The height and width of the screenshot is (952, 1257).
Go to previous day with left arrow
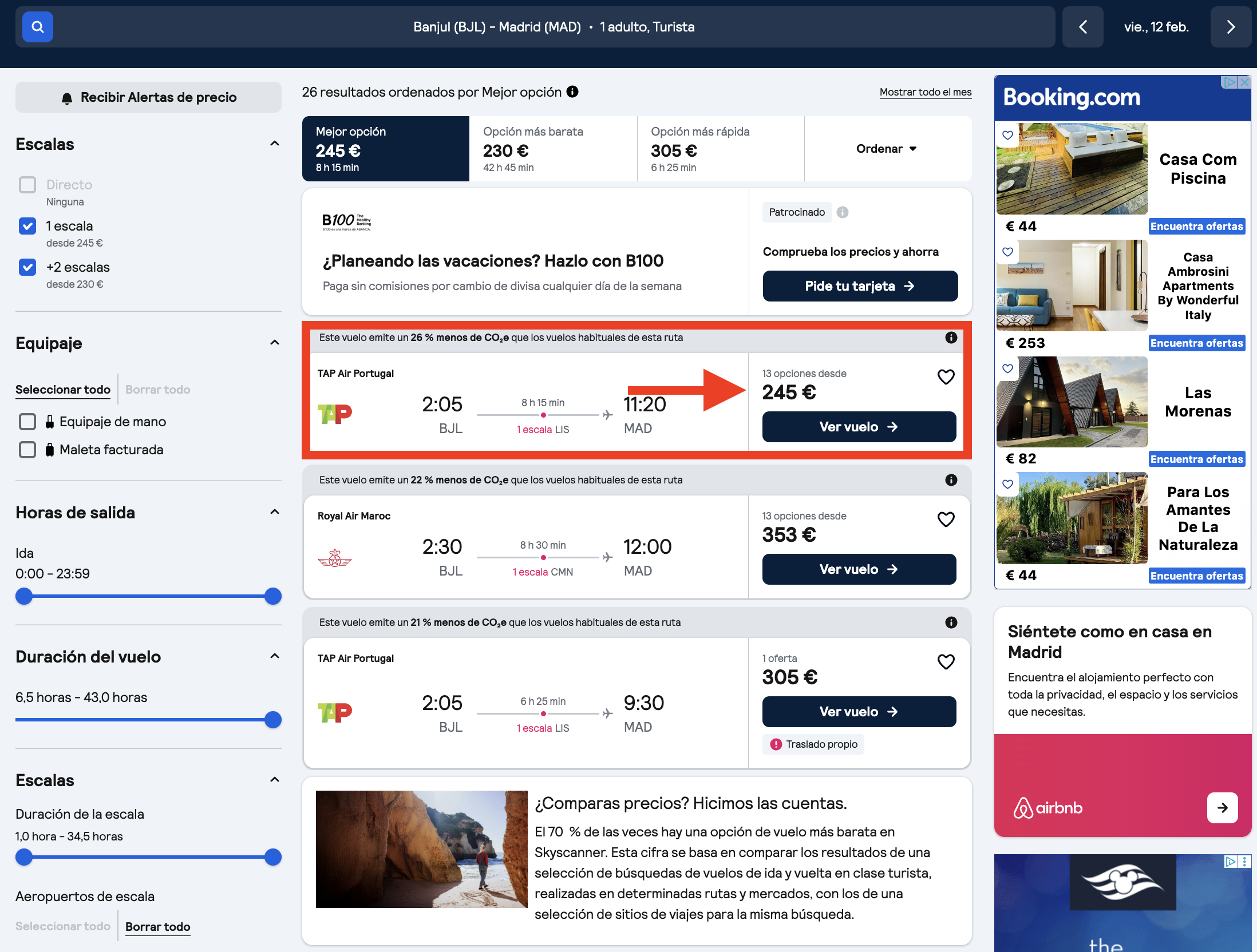(1082, 27)
